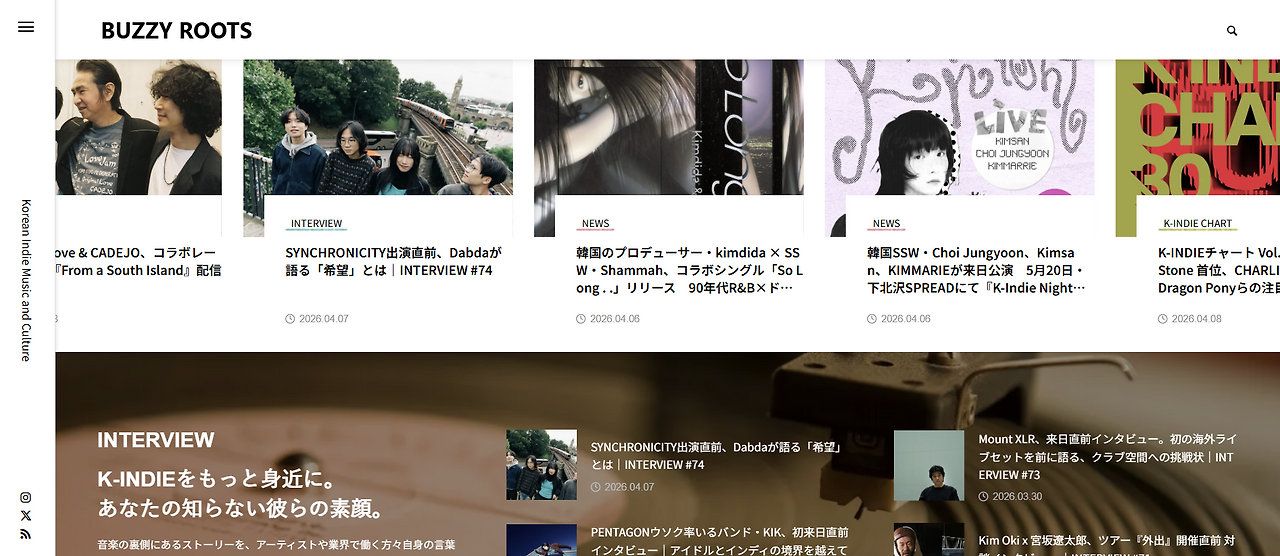Open the Mount XLR INTERVIEW #73 title
Viewport: 1280px width, 556px height.
[1107, 457]
